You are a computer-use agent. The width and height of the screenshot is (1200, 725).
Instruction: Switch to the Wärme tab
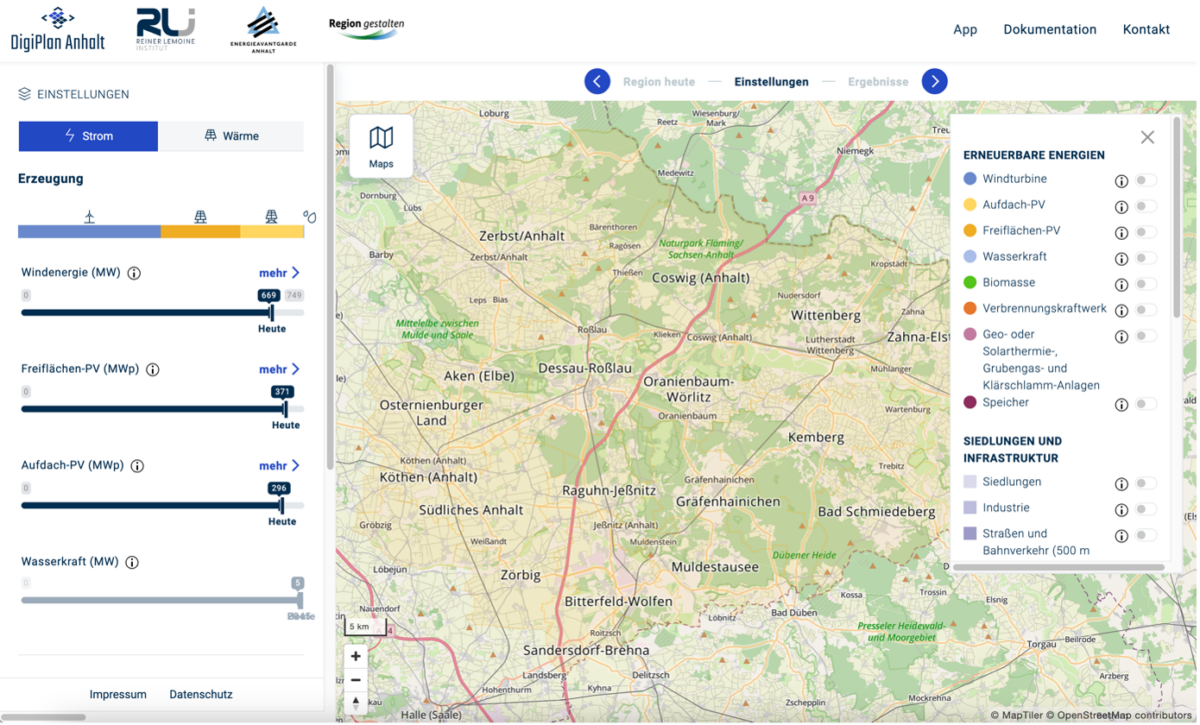[231, 136]
